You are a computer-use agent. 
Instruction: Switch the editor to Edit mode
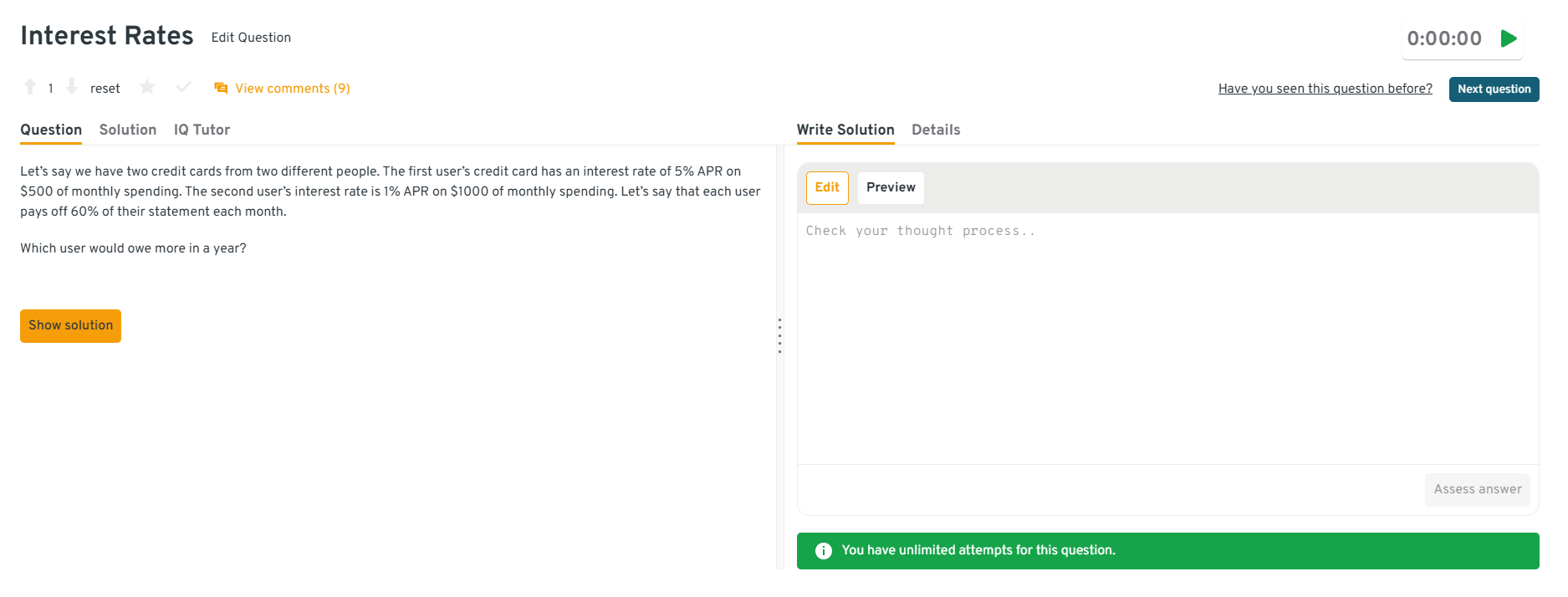[x=827, y=188]
